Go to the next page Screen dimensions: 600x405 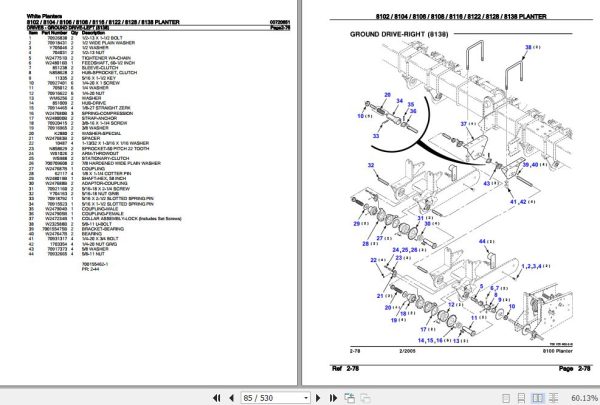point(318,398)
